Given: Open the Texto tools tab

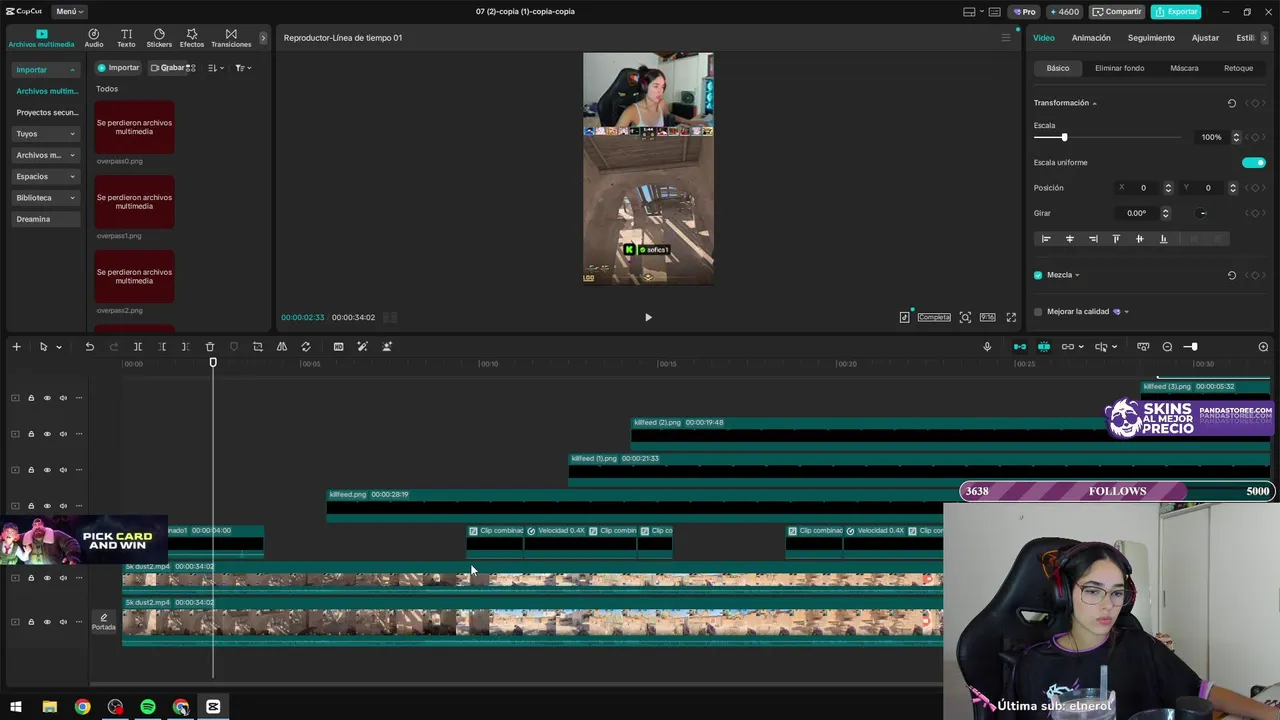Looking at the screenshot, I should point(126,38).
